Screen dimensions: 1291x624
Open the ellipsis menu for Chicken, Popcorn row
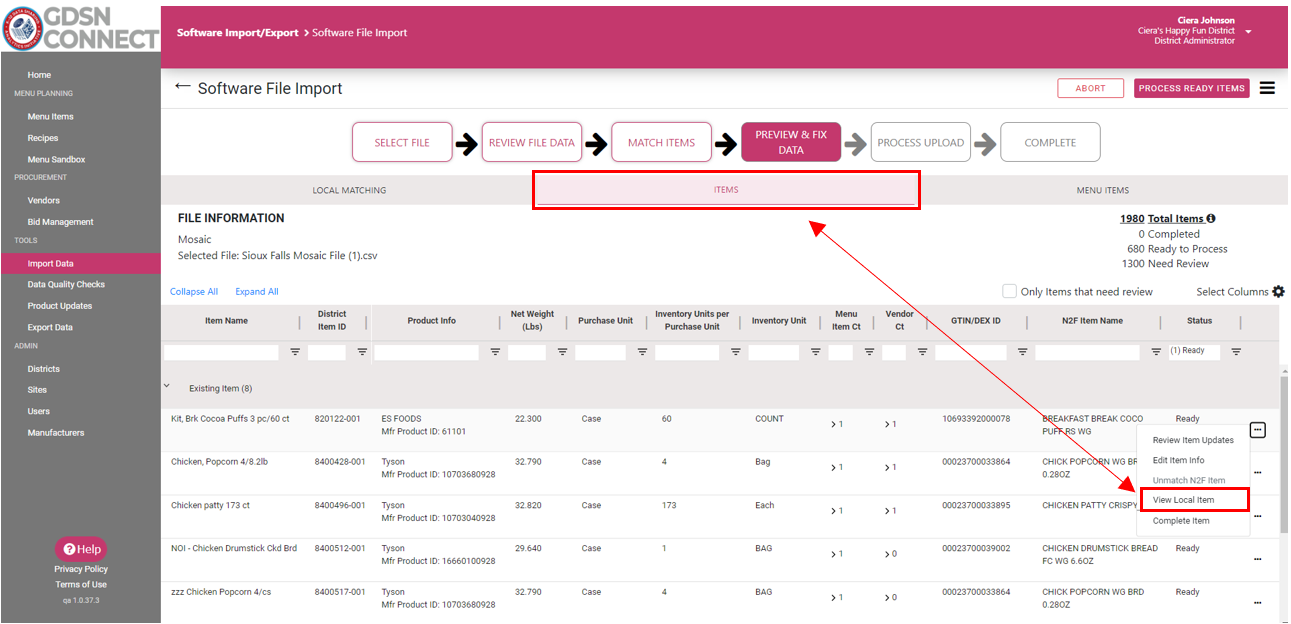(1258, 472)
